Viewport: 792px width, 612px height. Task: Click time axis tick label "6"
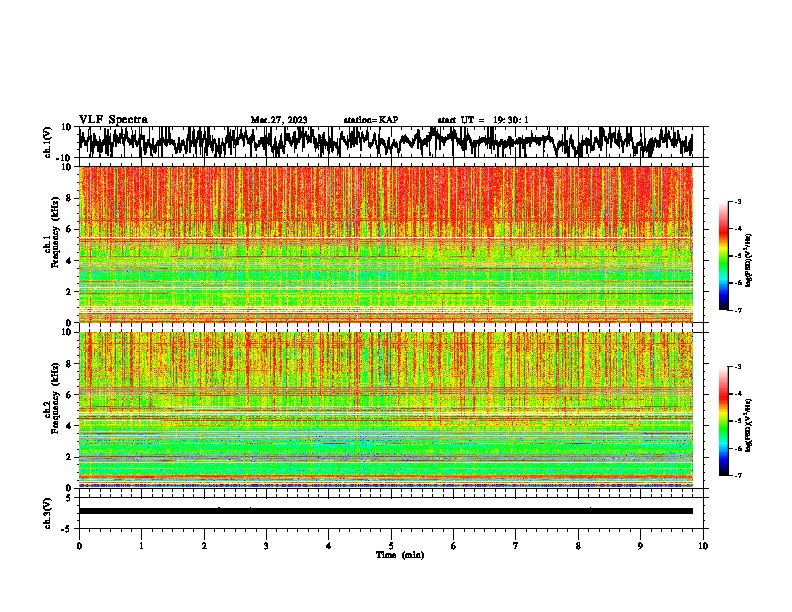pyautogui.click(x=454, y=546)
